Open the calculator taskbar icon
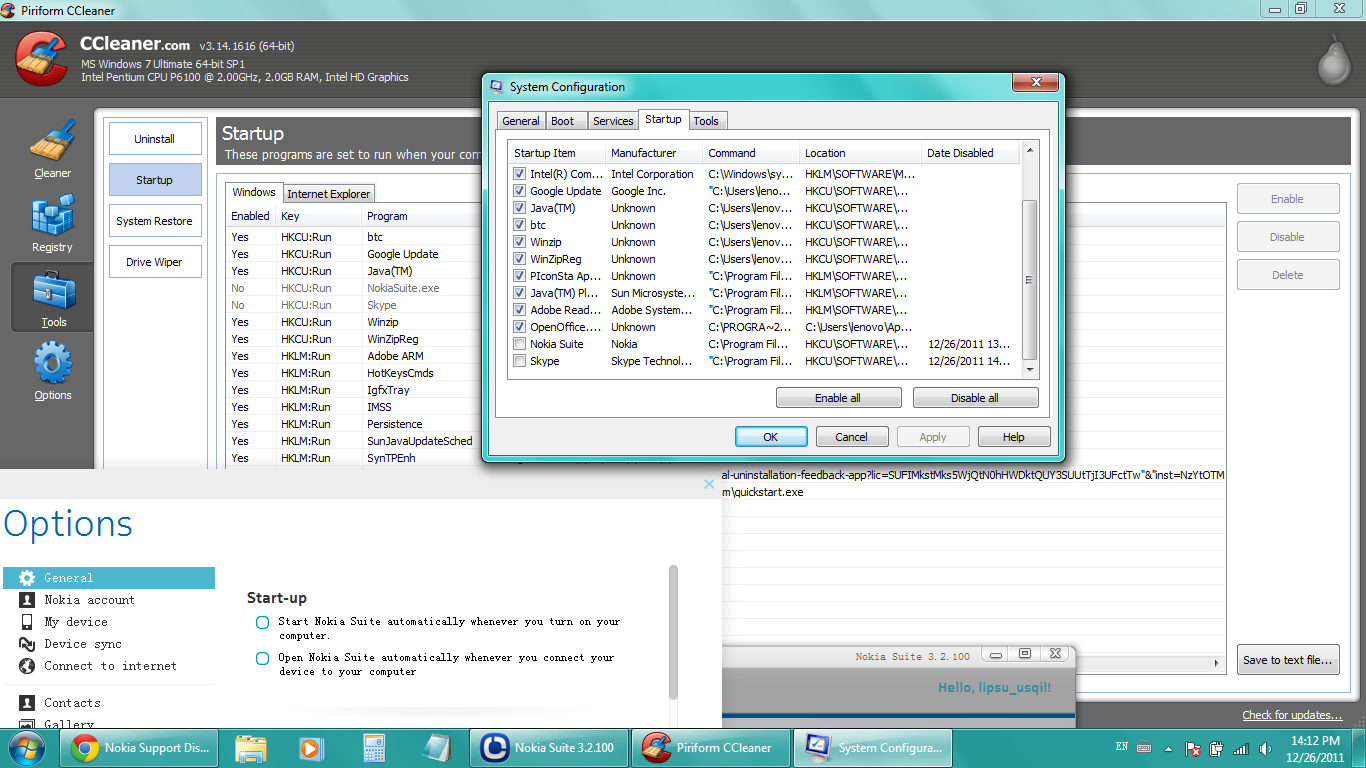Image resolution: width=1366 pixels, height=768 pixels. point(375,748)
